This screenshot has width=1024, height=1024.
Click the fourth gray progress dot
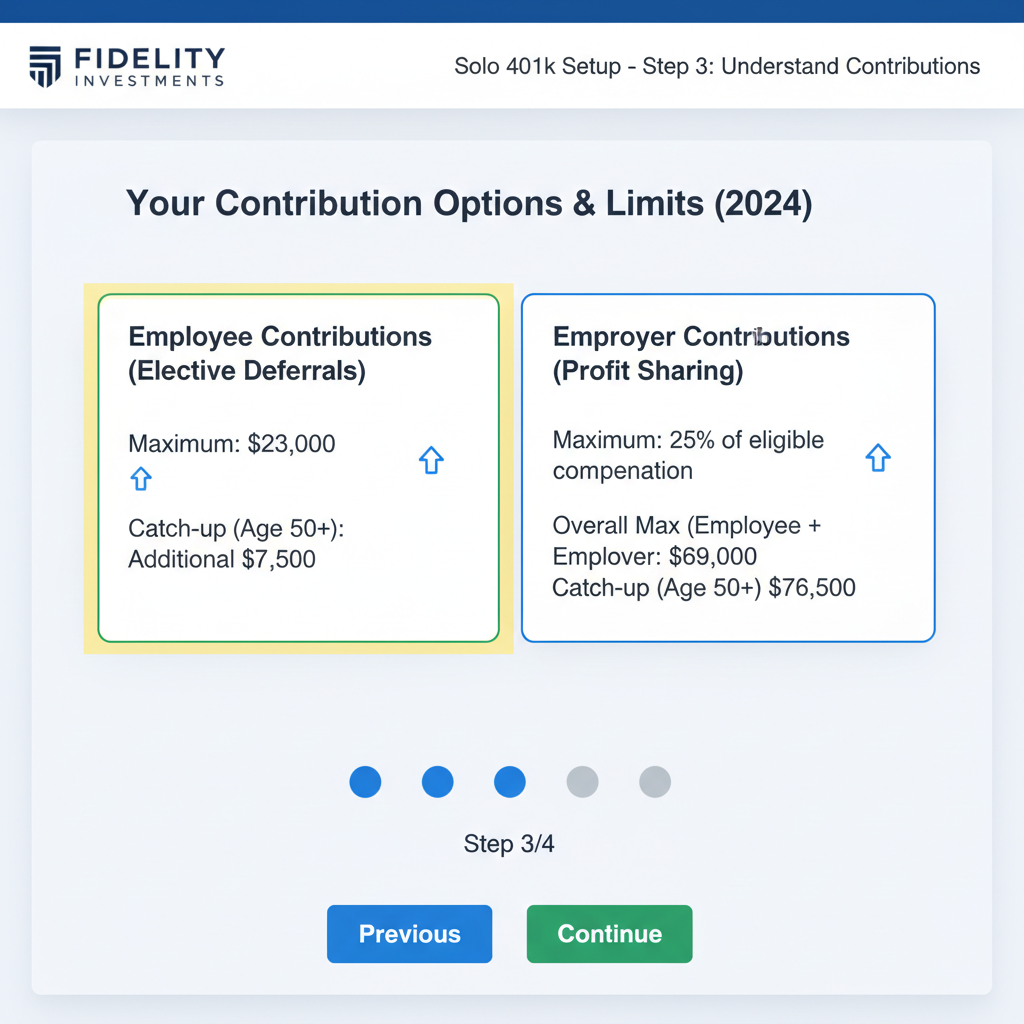(582, 782)
